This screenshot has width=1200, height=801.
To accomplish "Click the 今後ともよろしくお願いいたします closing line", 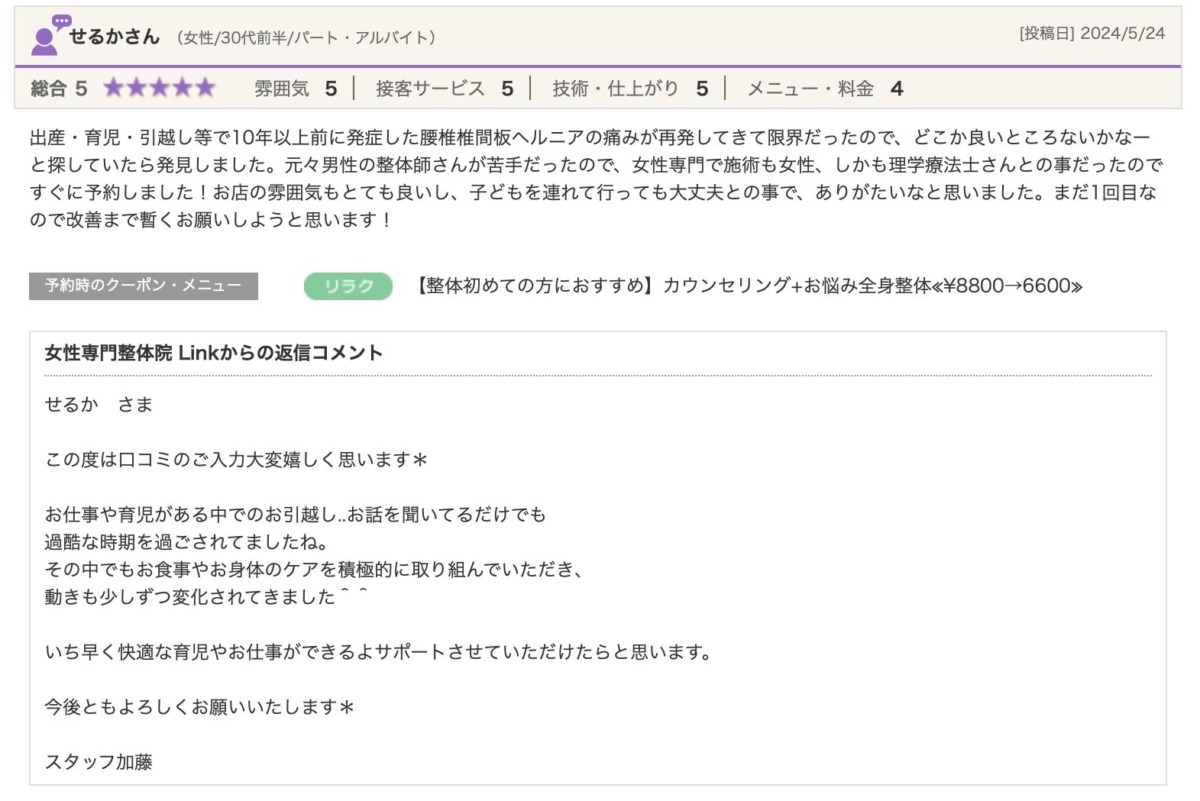I will coord(200,707).
